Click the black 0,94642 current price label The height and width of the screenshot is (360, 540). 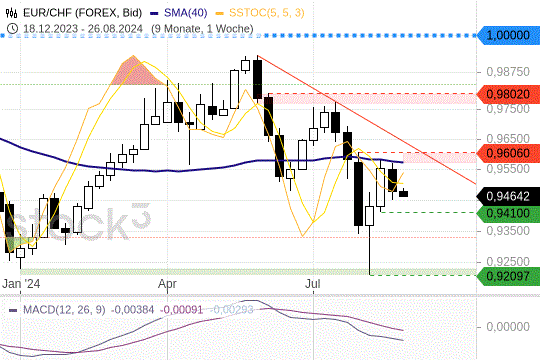[x=508, y=196]
